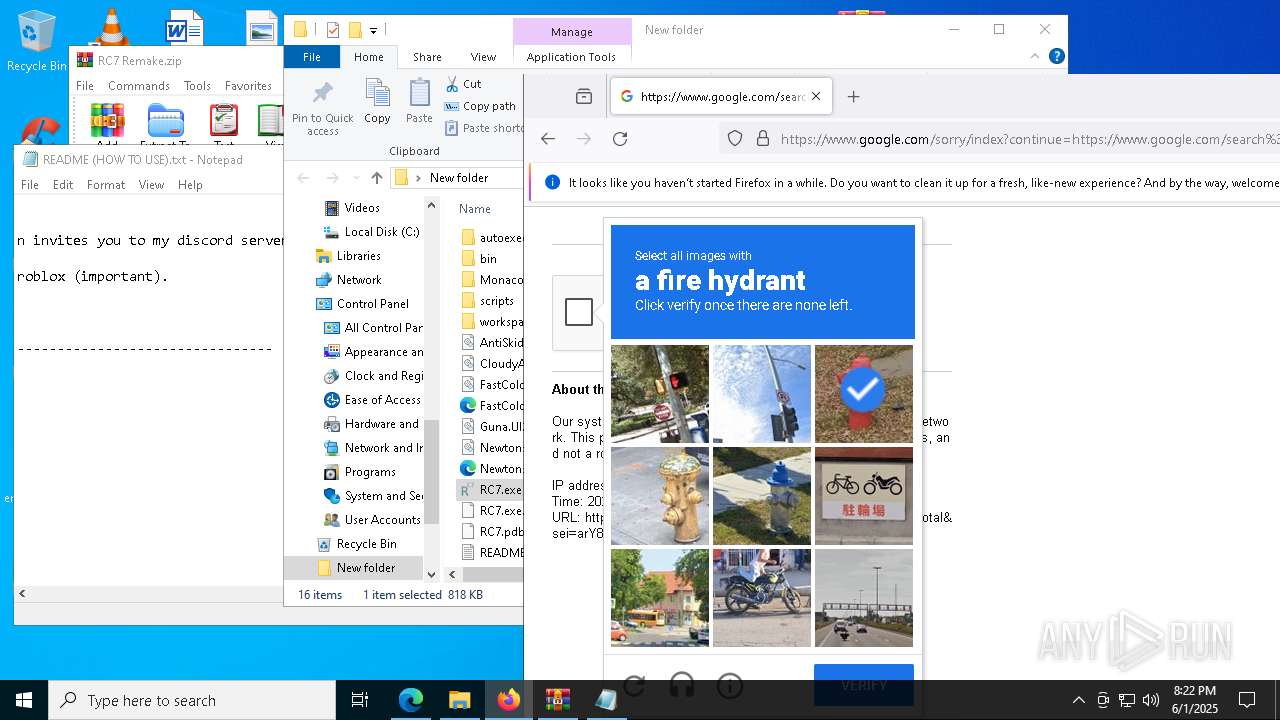
Task: Click the tracking protection shield icon
Action: click(735, 139)
